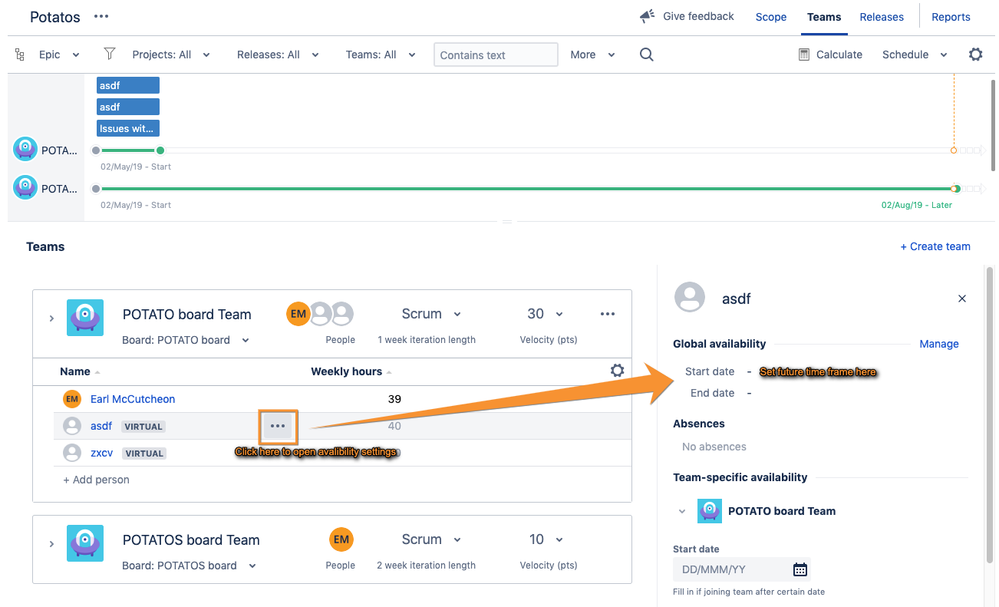999x607 pixels.
Task: Click the availability panel vertical scrollbar
Action: 989,414
